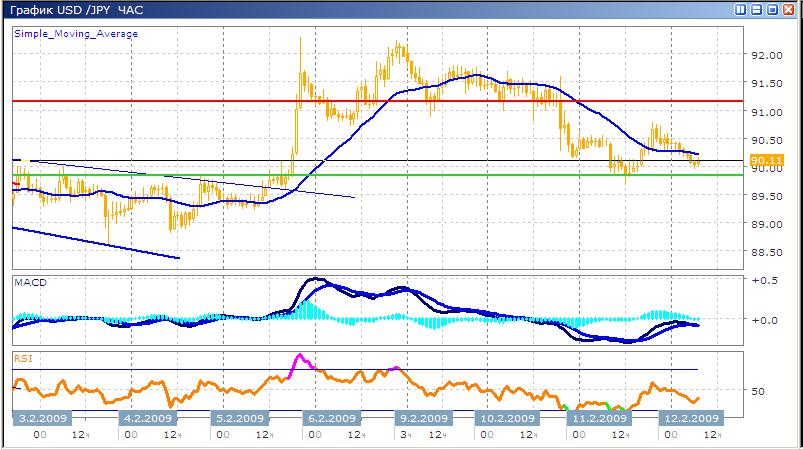Click the vertical split icon in title bar
Viewport: 803px width, 450px height.
tap(741, 10)
